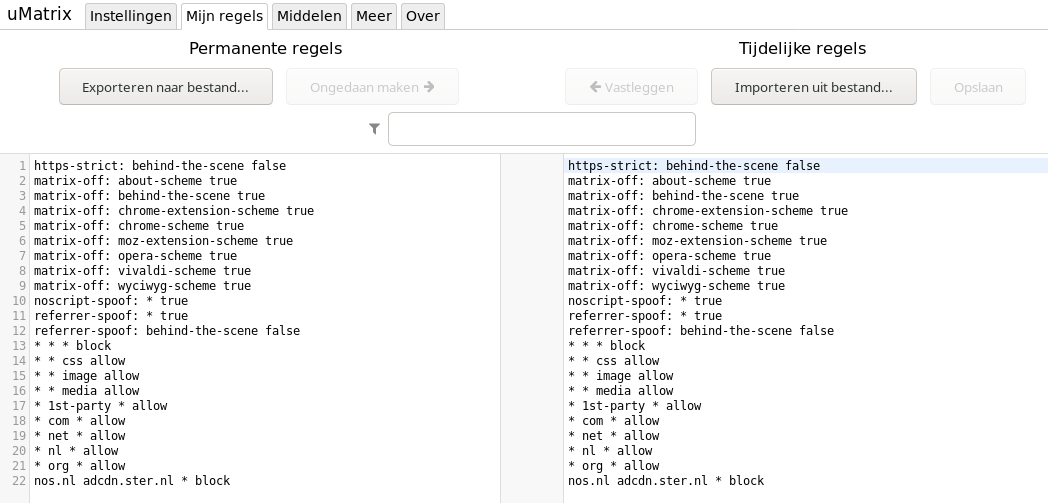
Task: Open the Instellingen tab
Action: [x=132, y=16]
